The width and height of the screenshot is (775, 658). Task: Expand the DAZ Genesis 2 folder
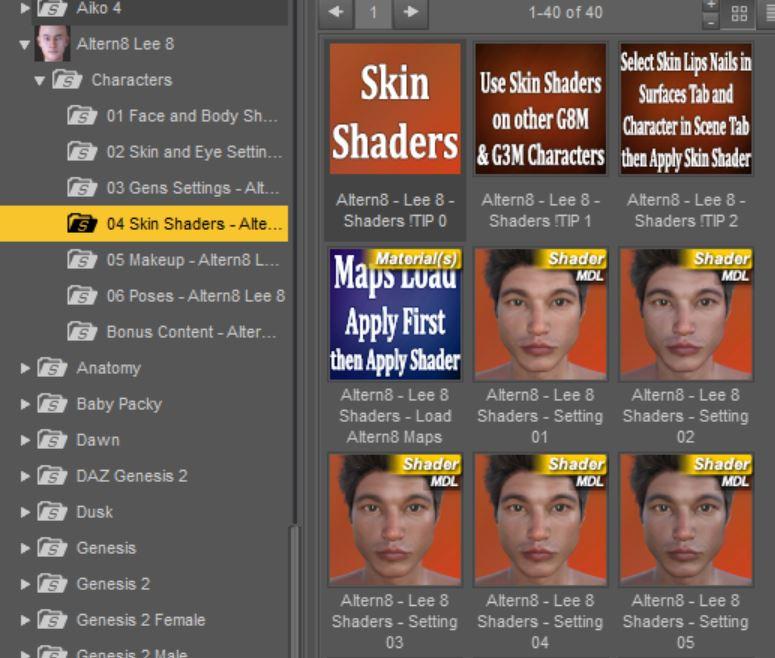click(x=25, y=476)
